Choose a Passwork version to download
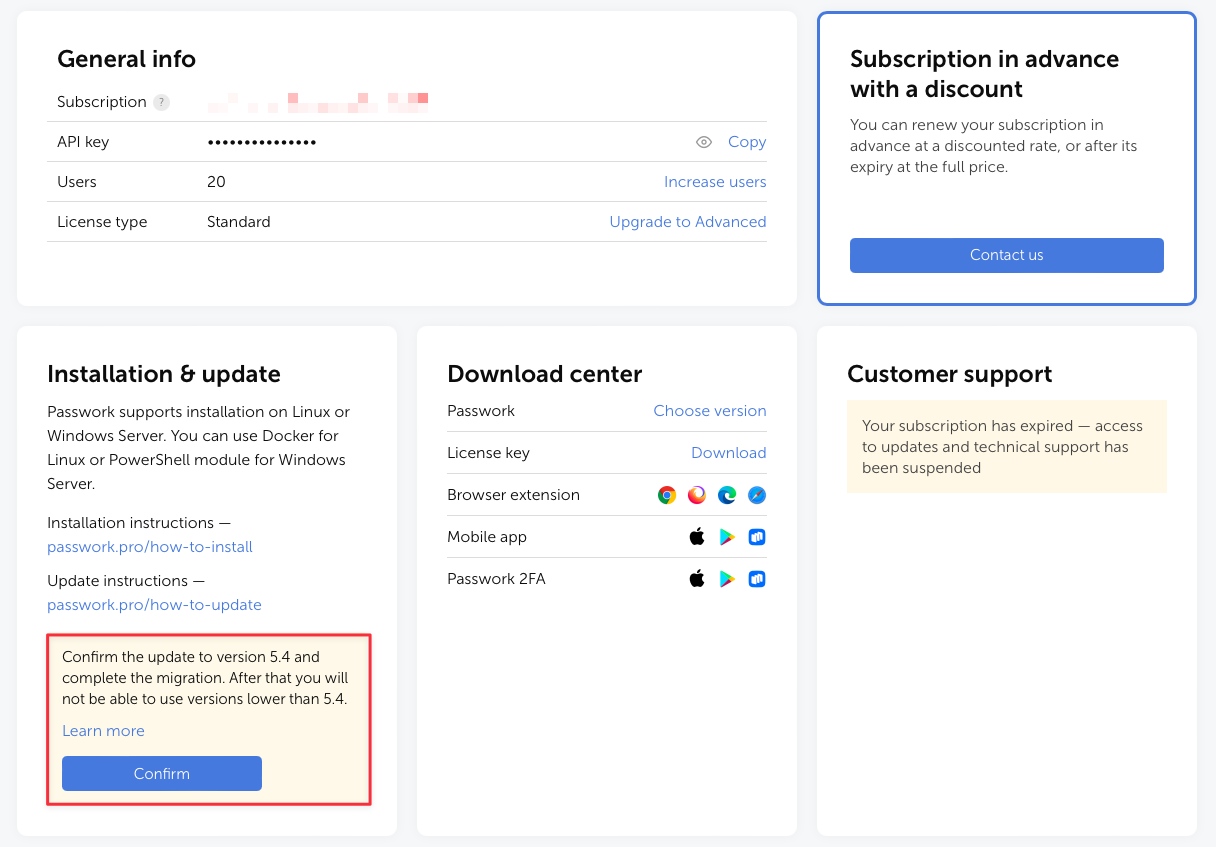The image size is (1216, 847). pyautogui.click(x=710, y=411)
